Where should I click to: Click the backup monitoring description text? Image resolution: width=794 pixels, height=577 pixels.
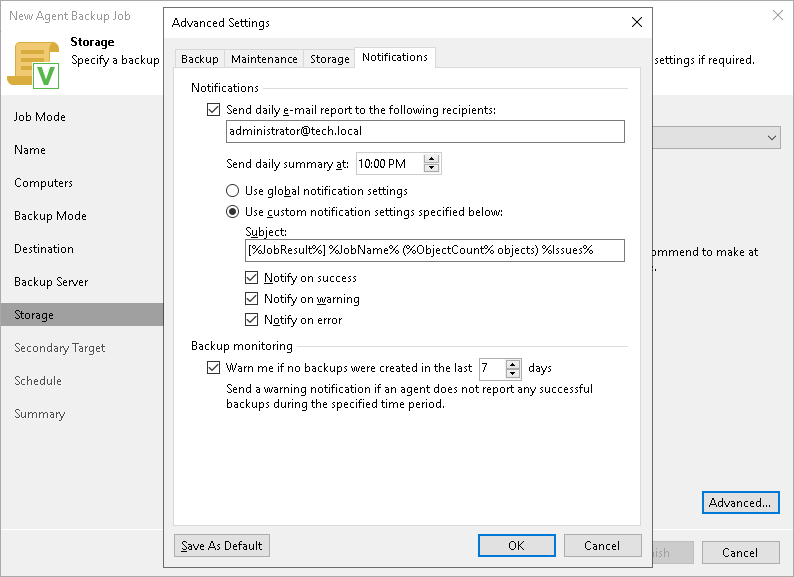pyautogui.click(x=409, y=396)
